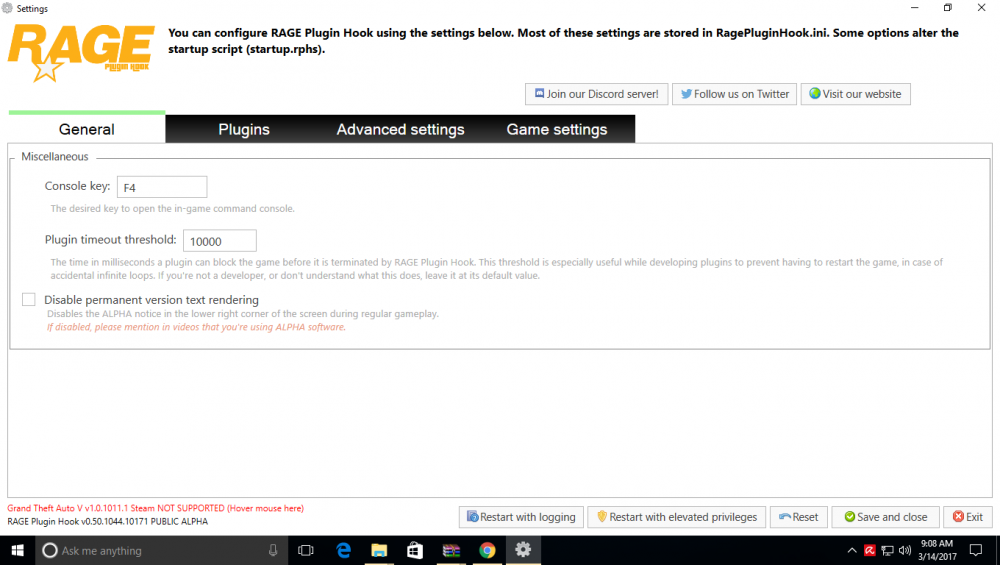1000x565 pixels.
Task: Click the Join our Discord server button
Action: (596, 94)
